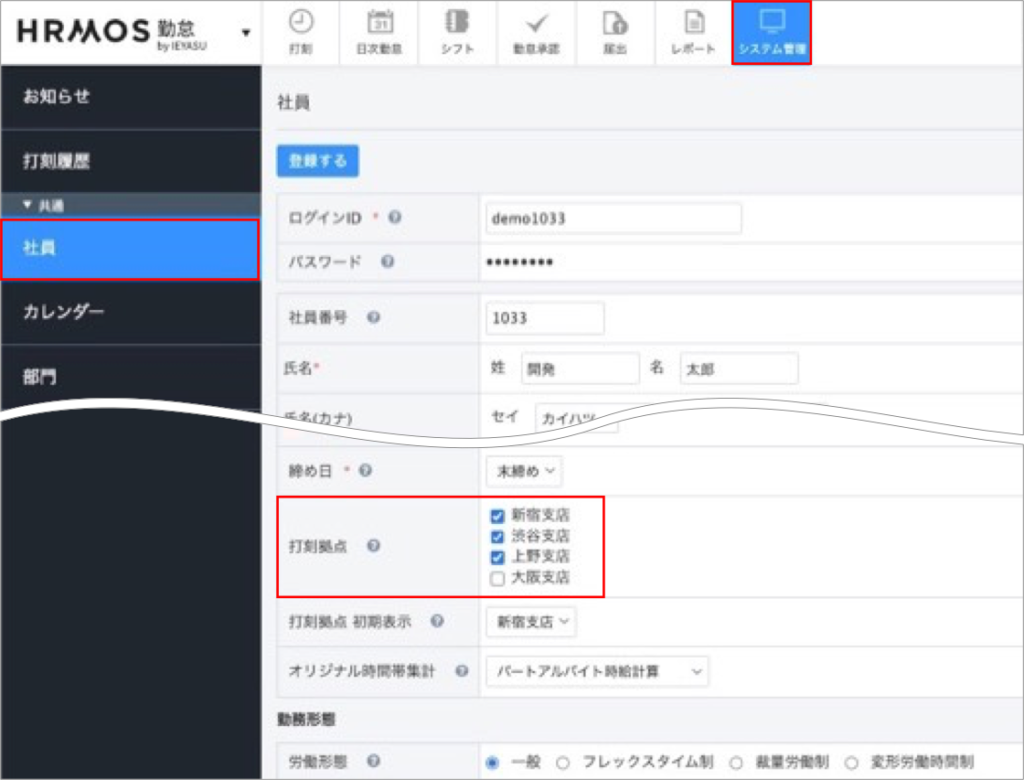Click the 勤怠承認 checkmark icon
1024x780 pixels.
(537, 32)
